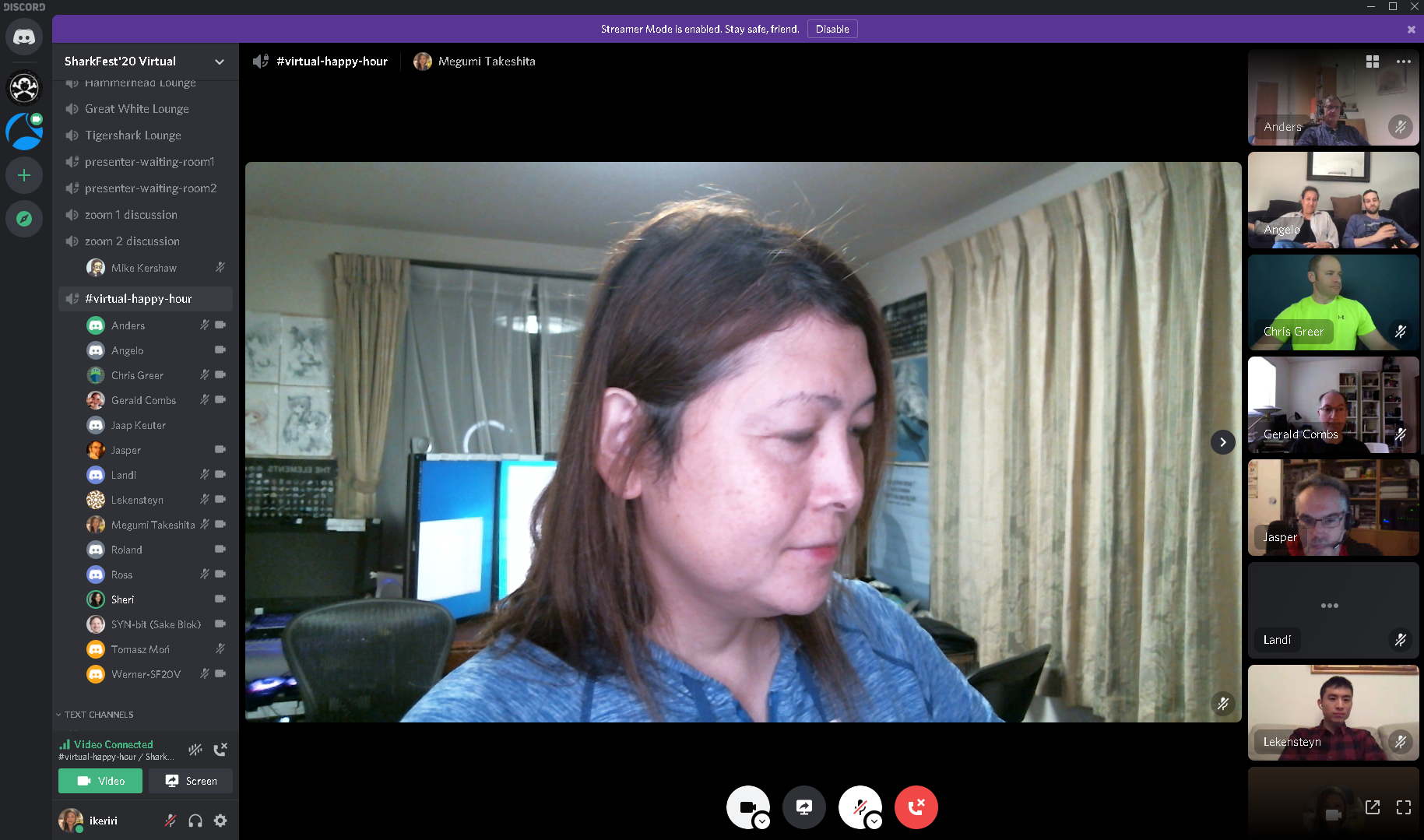This screenshot has height=840, width=1424.
Task: Open User Settings gear icon
Action: point(220,821)
